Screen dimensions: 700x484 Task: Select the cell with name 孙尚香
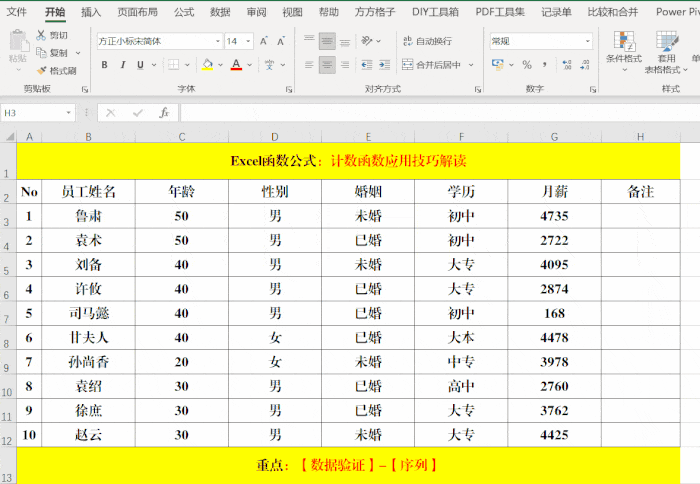pos(88,362)
